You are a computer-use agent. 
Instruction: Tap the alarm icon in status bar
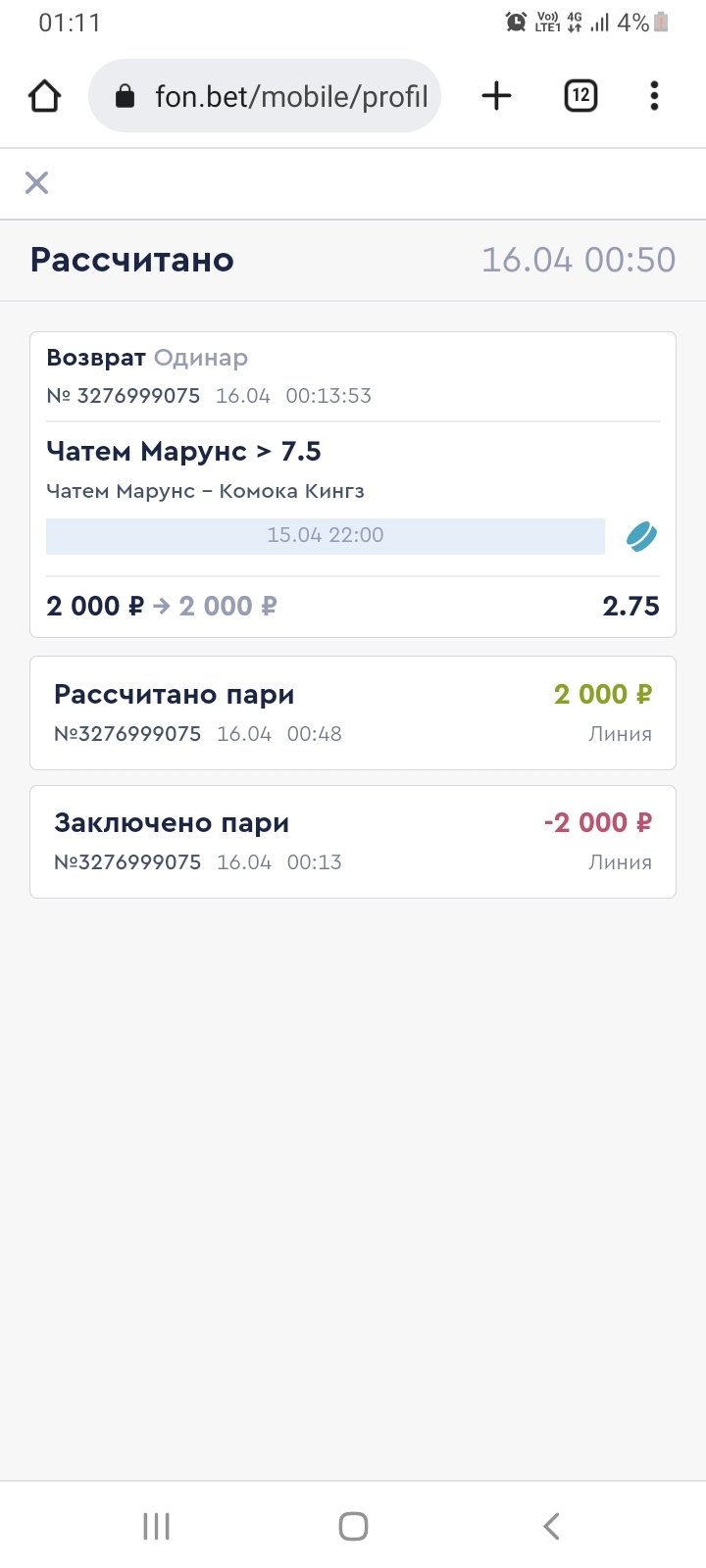pyautogui.click(x=515, y=22)
